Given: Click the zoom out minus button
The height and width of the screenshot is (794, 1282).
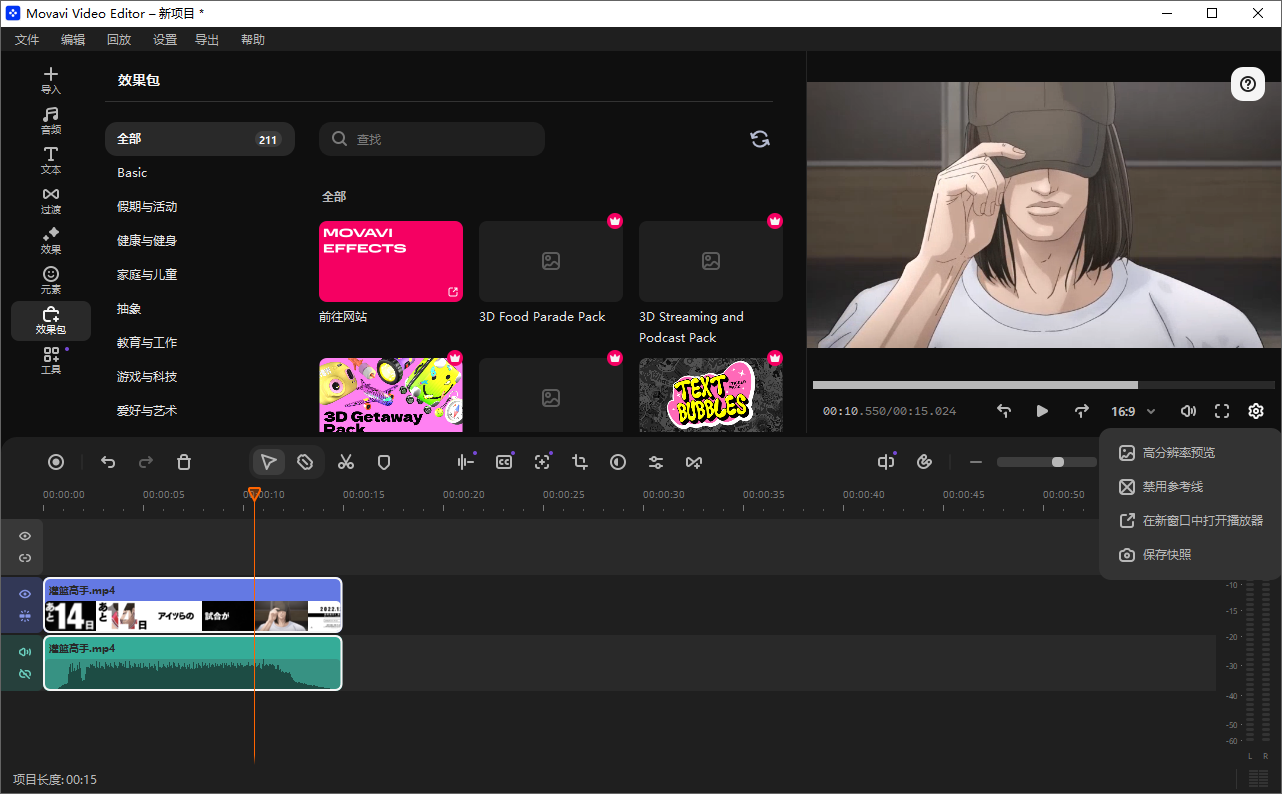Looking at the screenshot, I should coord(976,462).
